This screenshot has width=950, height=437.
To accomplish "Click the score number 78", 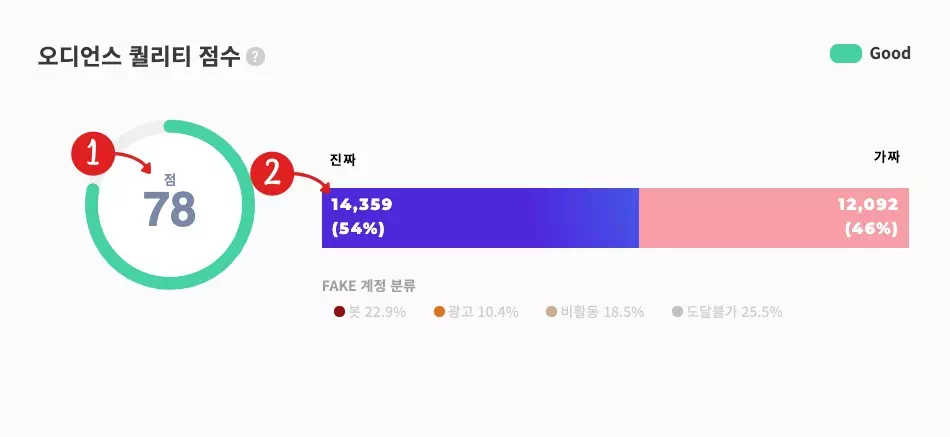I will [170, 210].
